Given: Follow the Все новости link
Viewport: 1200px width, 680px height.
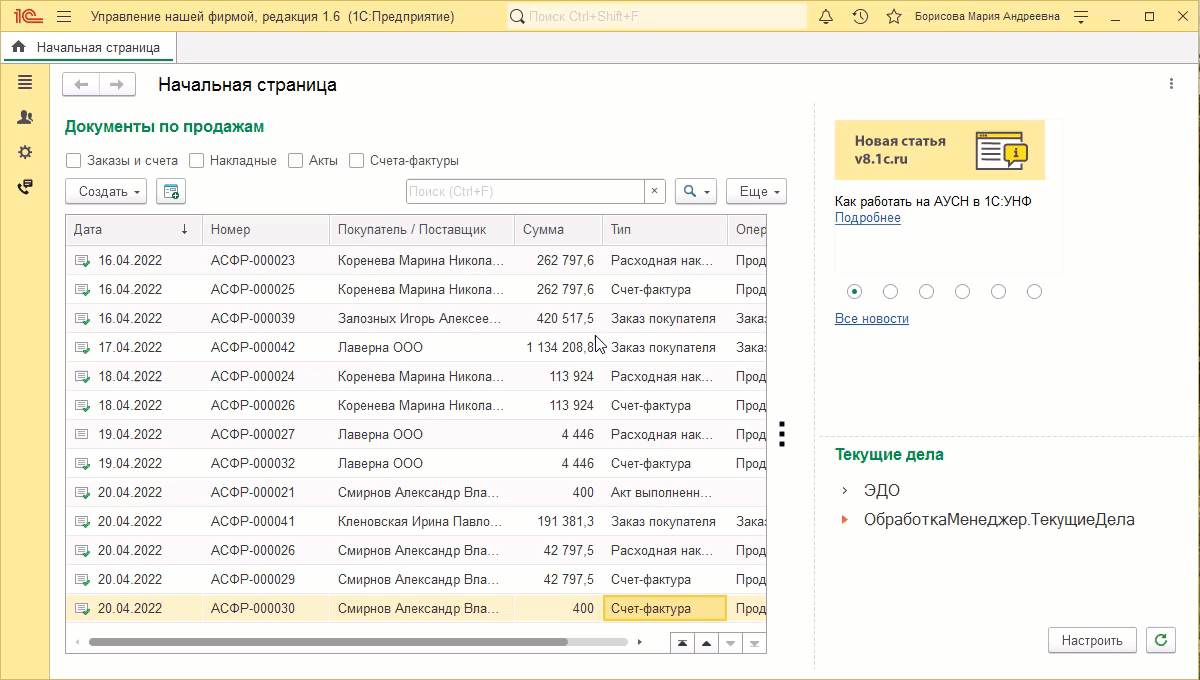Looking at the screenshot, I should point(872,319).
